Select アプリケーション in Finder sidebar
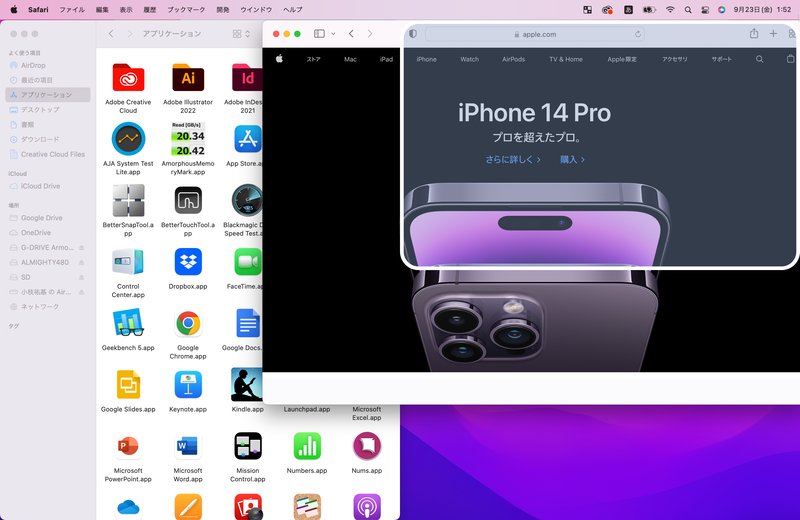 (x=48, y=95)
